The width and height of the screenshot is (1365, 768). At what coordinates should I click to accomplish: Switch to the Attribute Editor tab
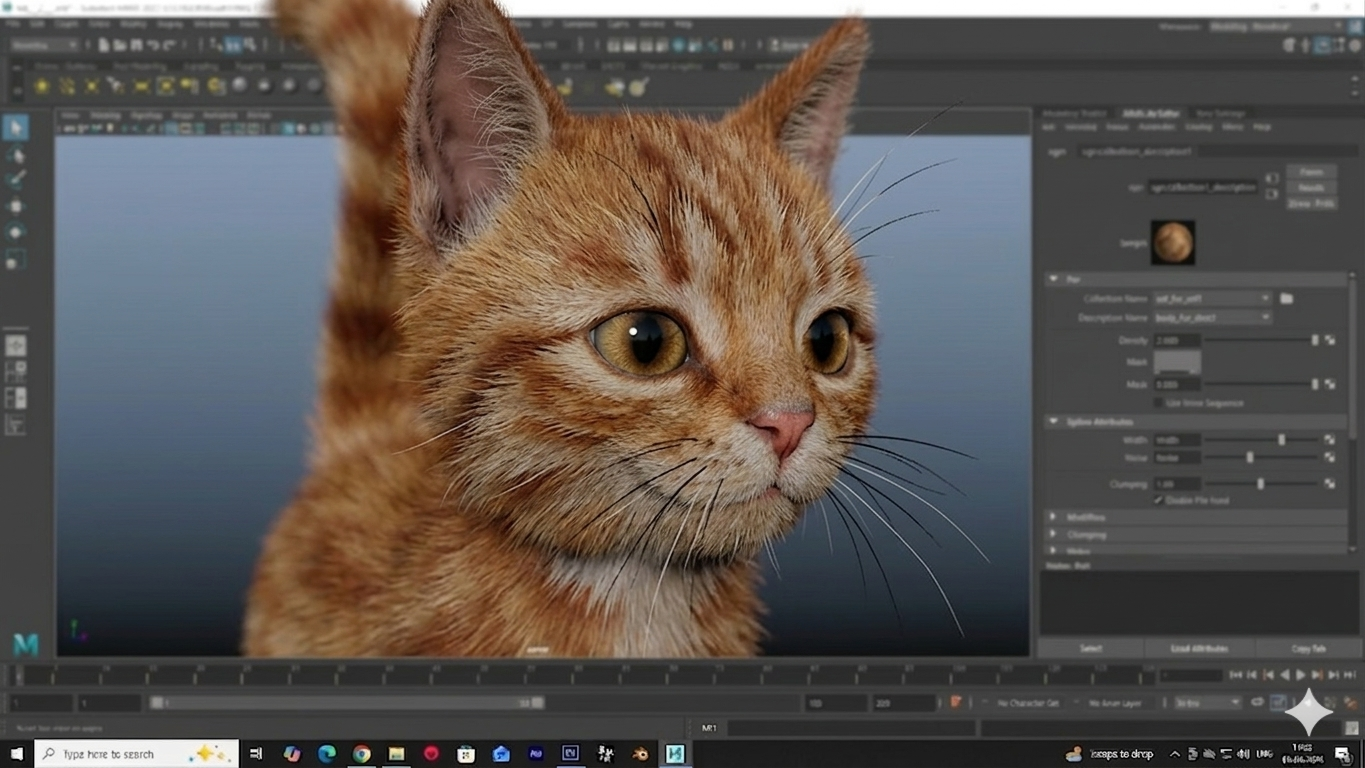(1150, 113)
